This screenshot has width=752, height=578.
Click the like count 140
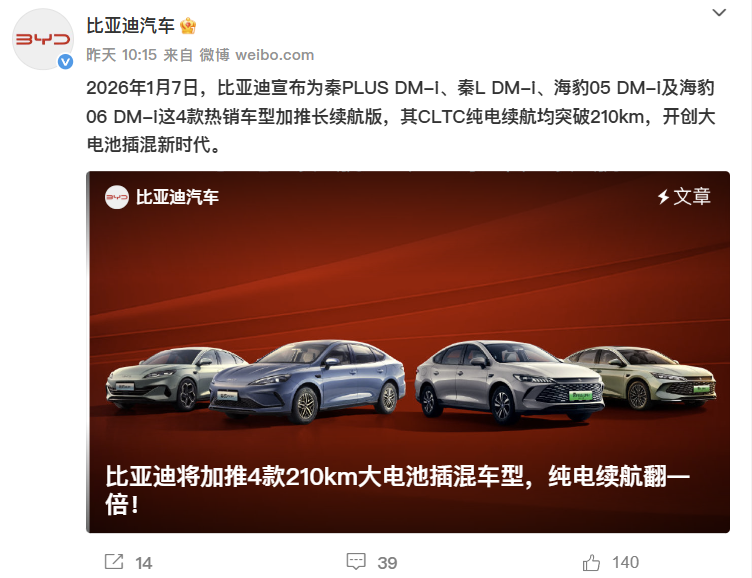click(x=625, y=562)
